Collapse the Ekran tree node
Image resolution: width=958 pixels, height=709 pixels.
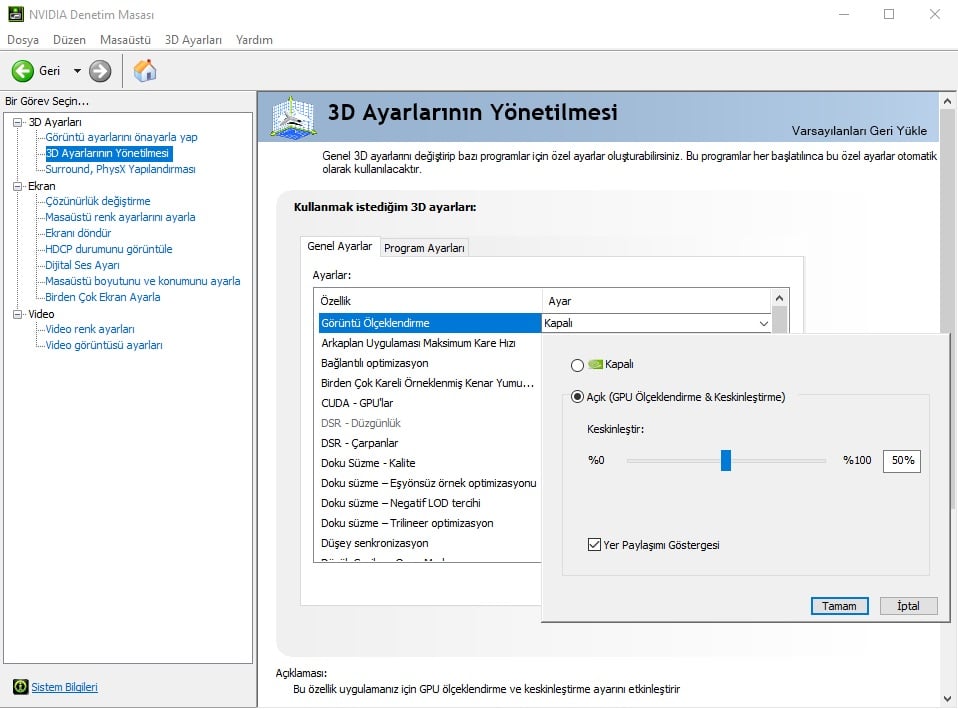tap(18, 186)
